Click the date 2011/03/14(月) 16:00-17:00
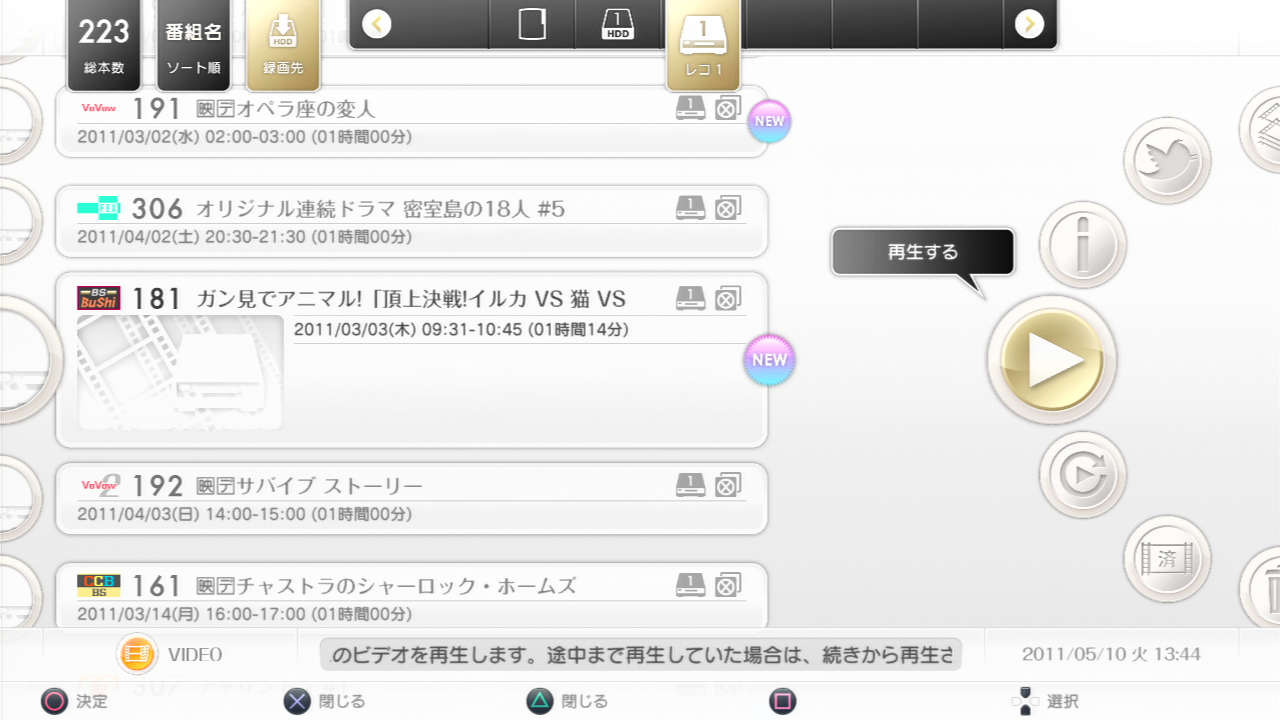1280x720 pixels. click(244, 614)
